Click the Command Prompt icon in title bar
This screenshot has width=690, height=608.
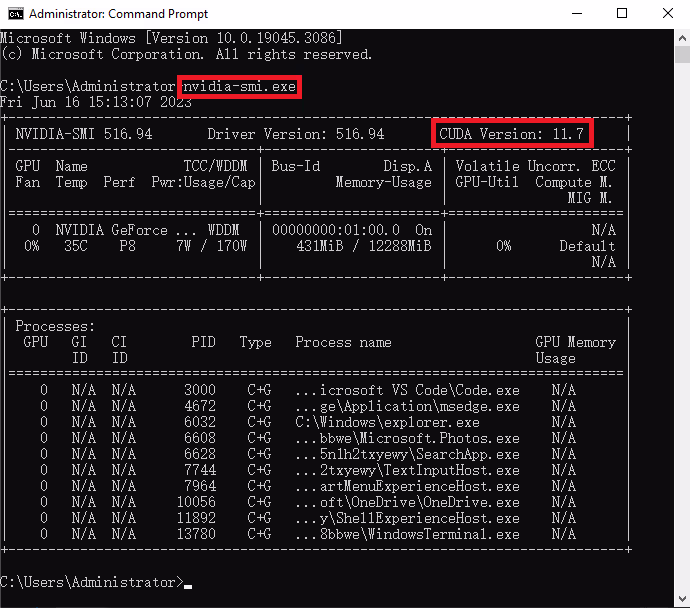[x=15, y=14]
